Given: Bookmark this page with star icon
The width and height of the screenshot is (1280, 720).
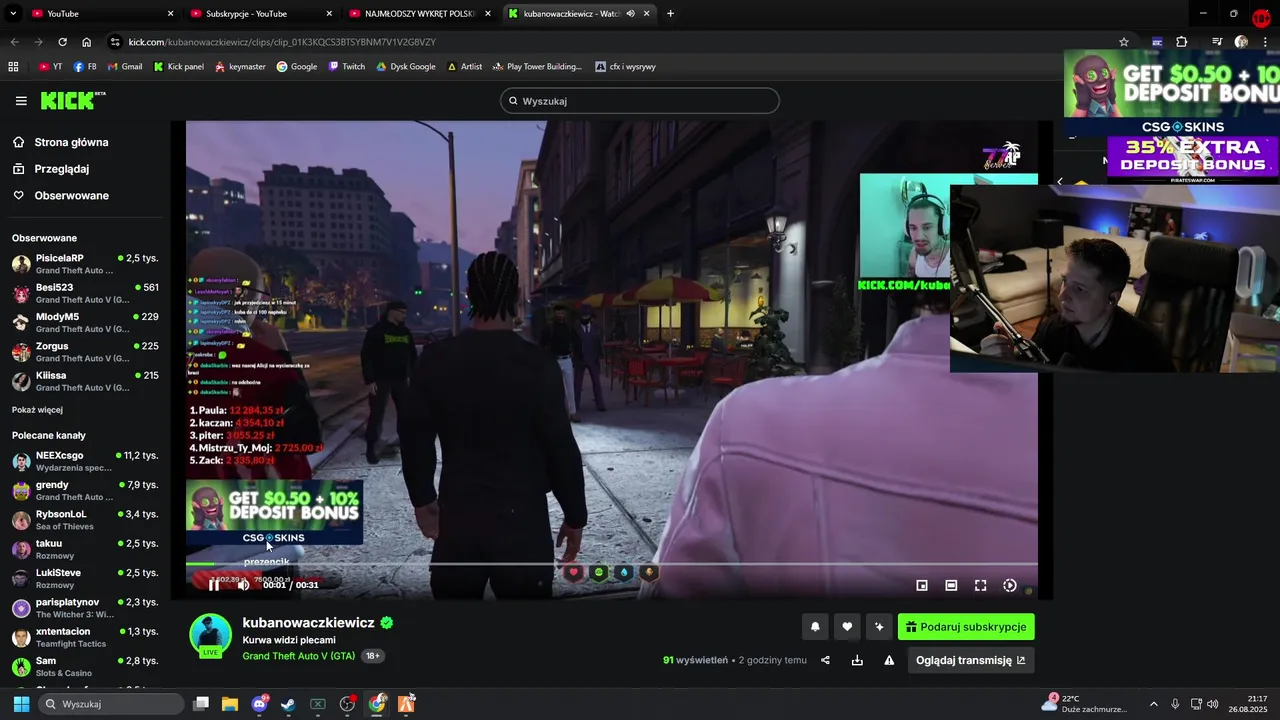Looking at the screenshot, I should point(1124,42).
